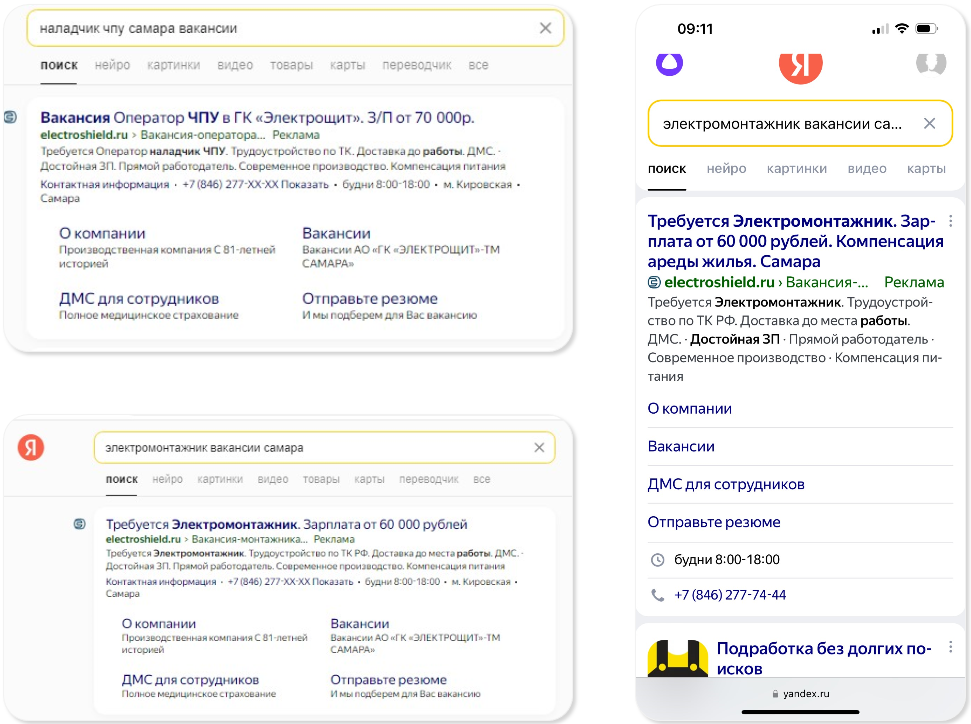971x724 pixels.
Task: Open the red Yandex logo beside desktop search
Action: click(x=31, y=447)
